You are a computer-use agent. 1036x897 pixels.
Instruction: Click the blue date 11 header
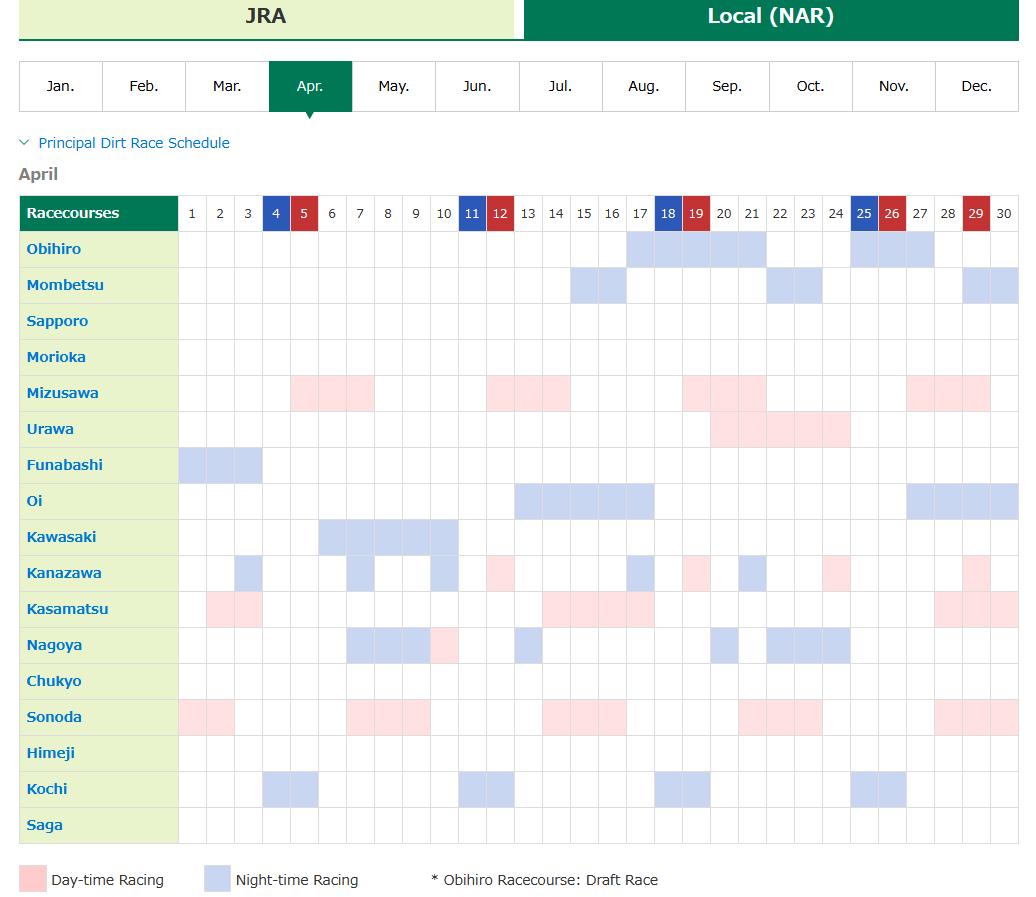472,213
